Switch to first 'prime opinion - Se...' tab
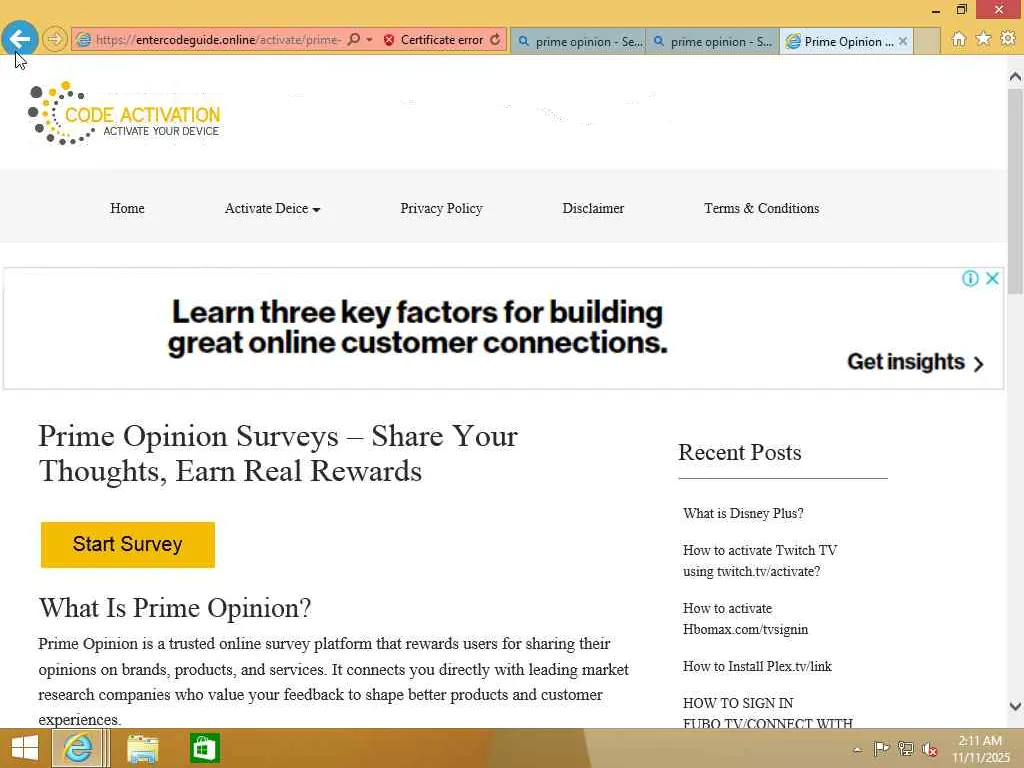 click(x=578, y=41)
